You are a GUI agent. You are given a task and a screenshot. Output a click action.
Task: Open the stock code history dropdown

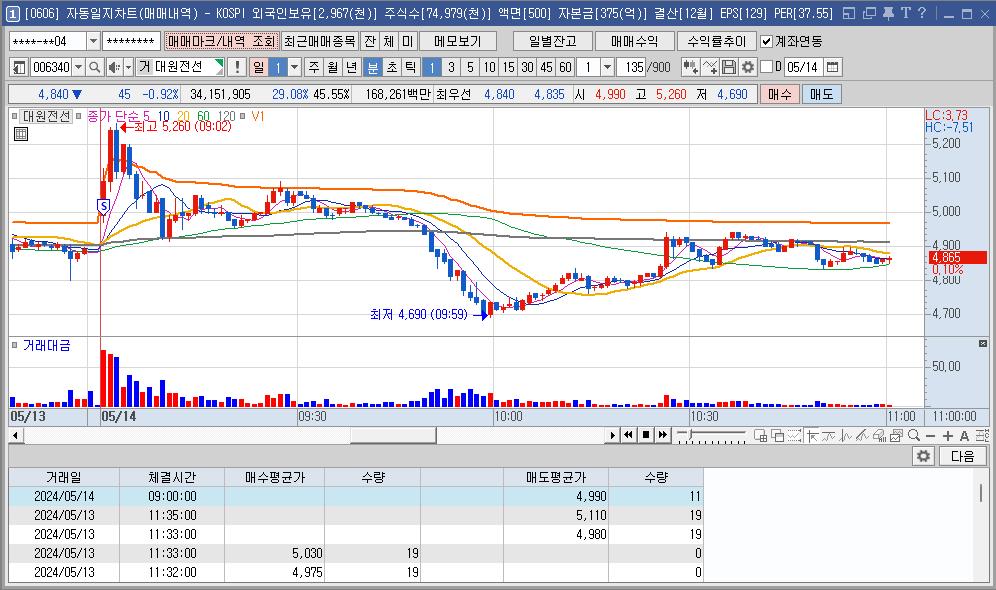pos(78,67)
